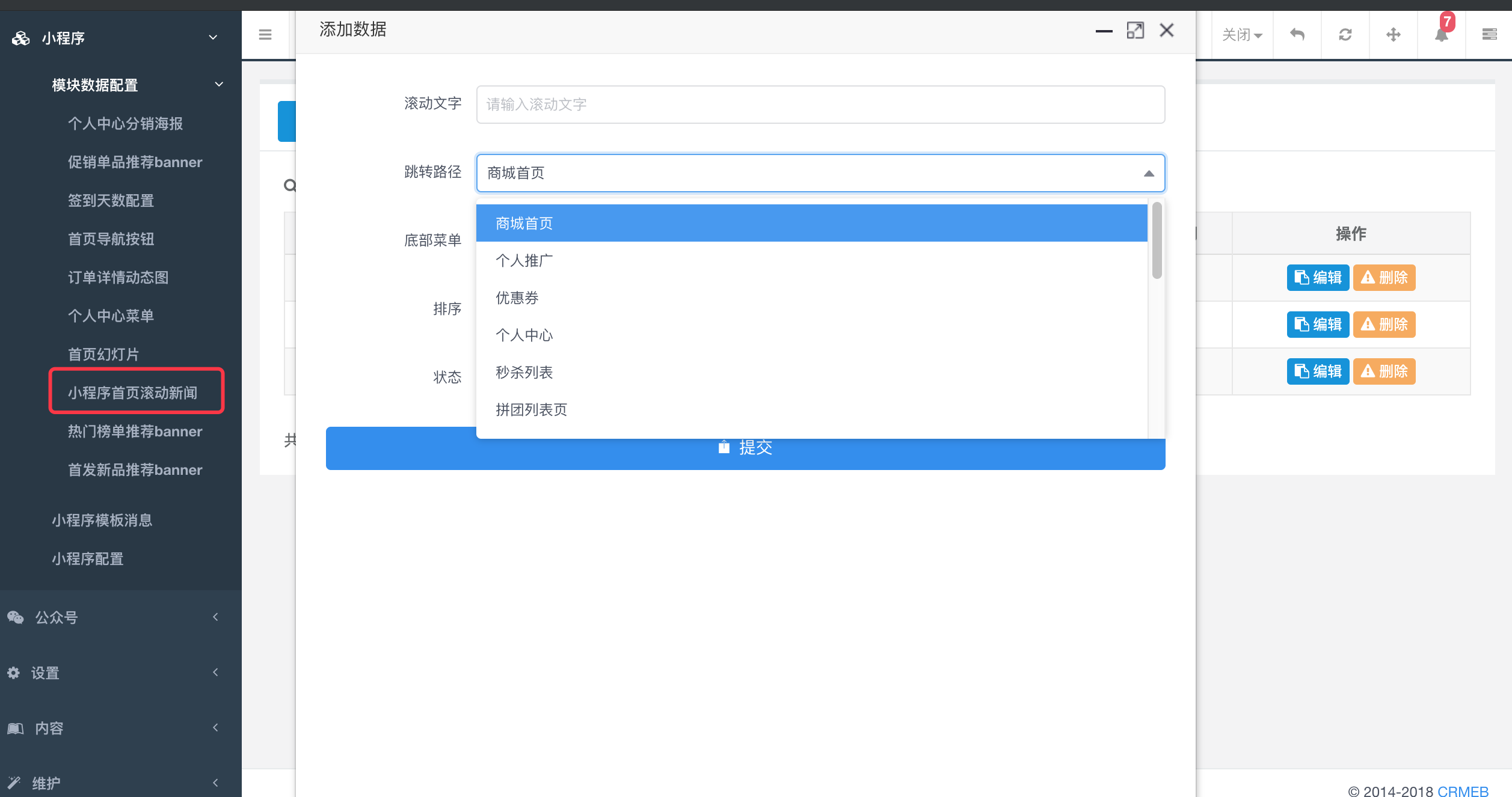Submit the form with 提交 button
The width and height of the screenshot is (1512, 797).
745,448
